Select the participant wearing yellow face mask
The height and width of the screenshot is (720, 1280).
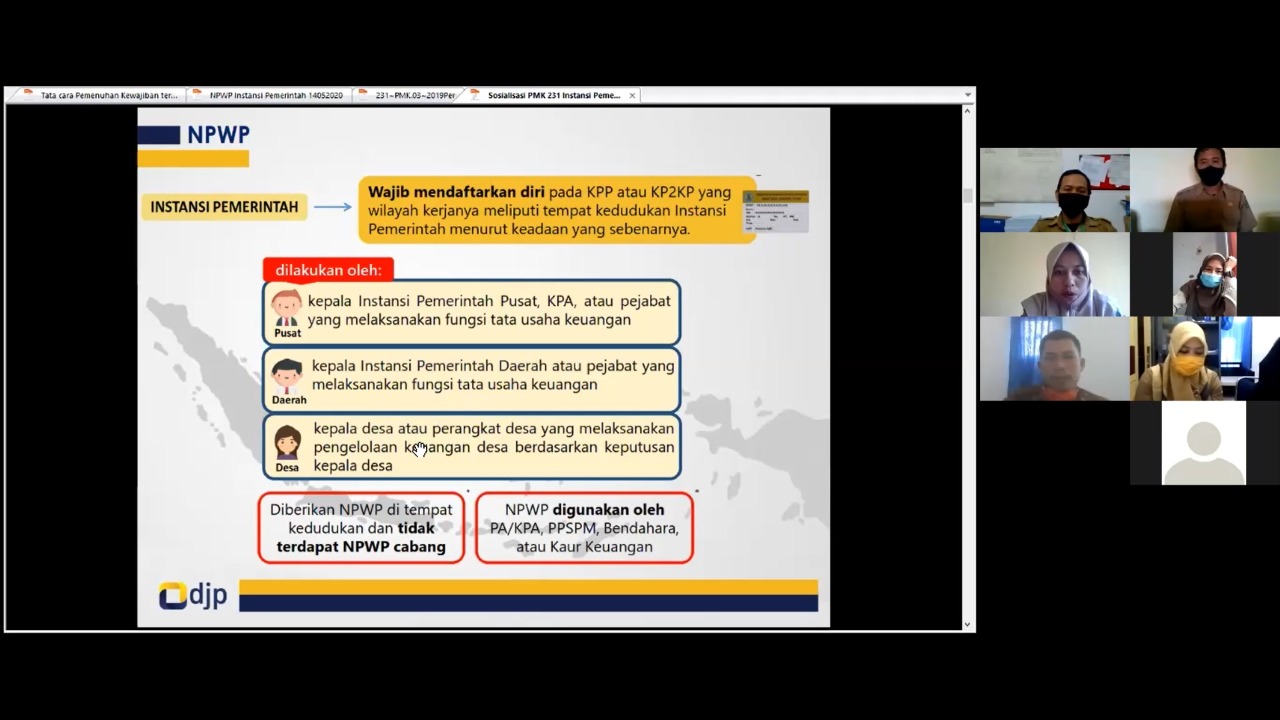pos(1186,360)
